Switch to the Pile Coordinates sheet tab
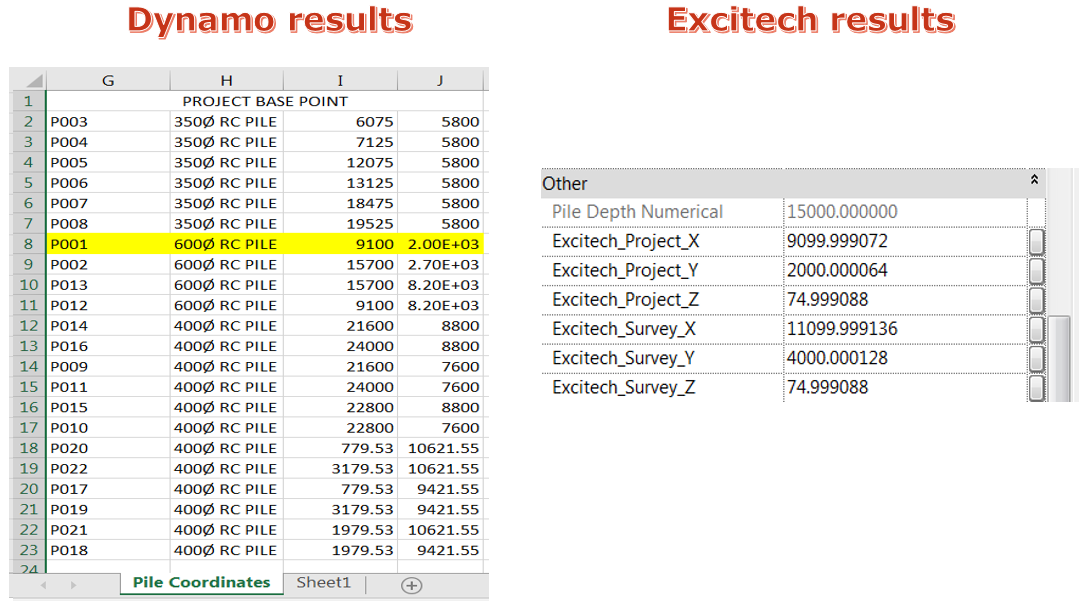Viewport: 1086px width, 608px height. [x=202, y=583]
